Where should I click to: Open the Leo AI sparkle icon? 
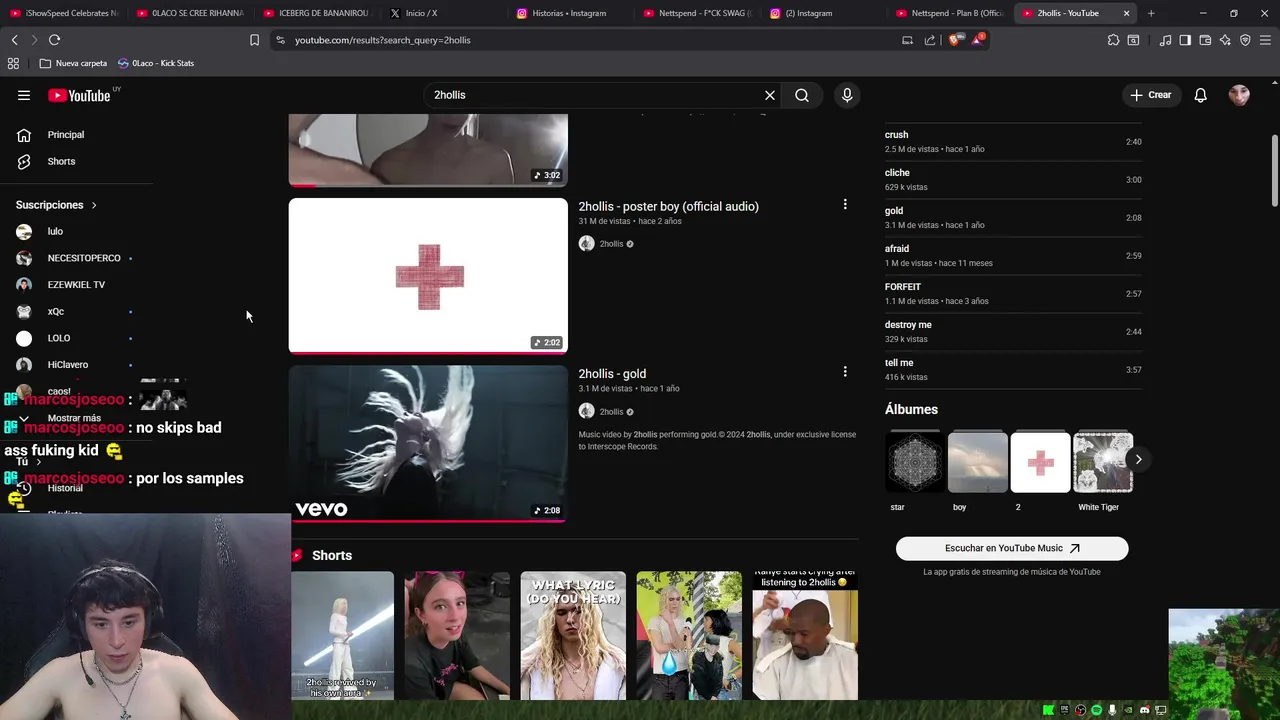1225,40
